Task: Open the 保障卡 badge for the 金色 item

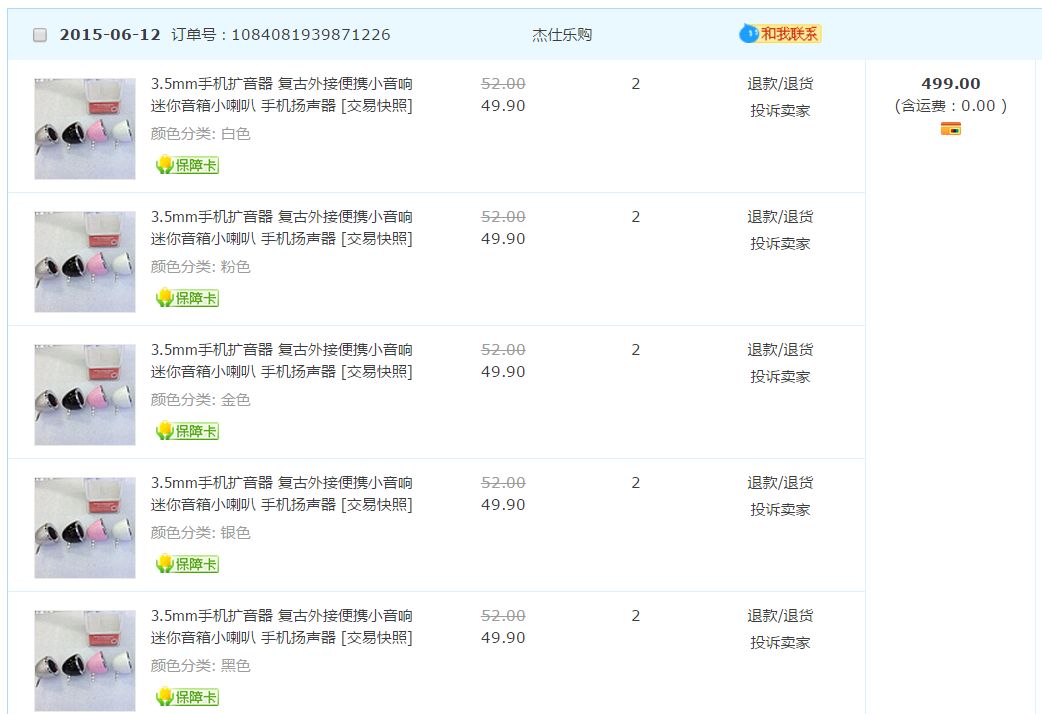Action: [187, 431]
